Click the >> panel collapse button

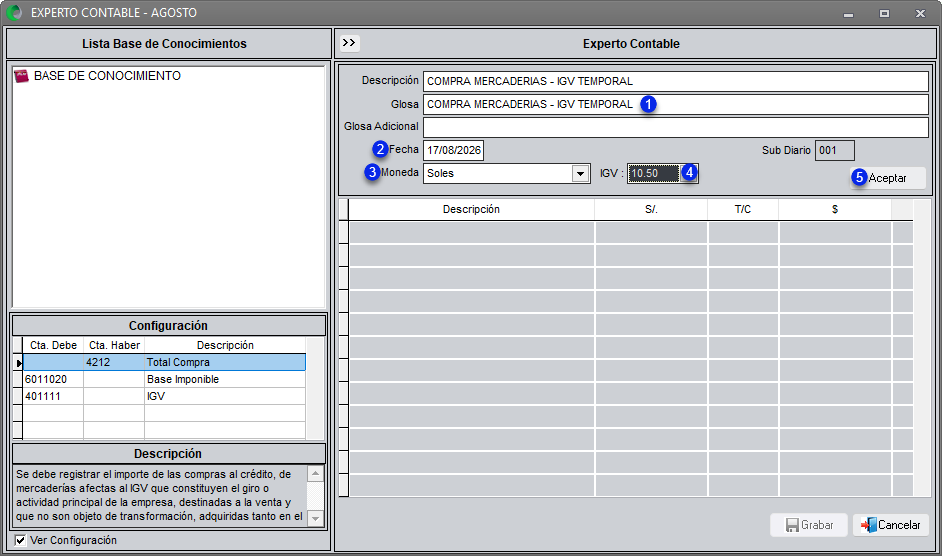click(x=349, y=43)
